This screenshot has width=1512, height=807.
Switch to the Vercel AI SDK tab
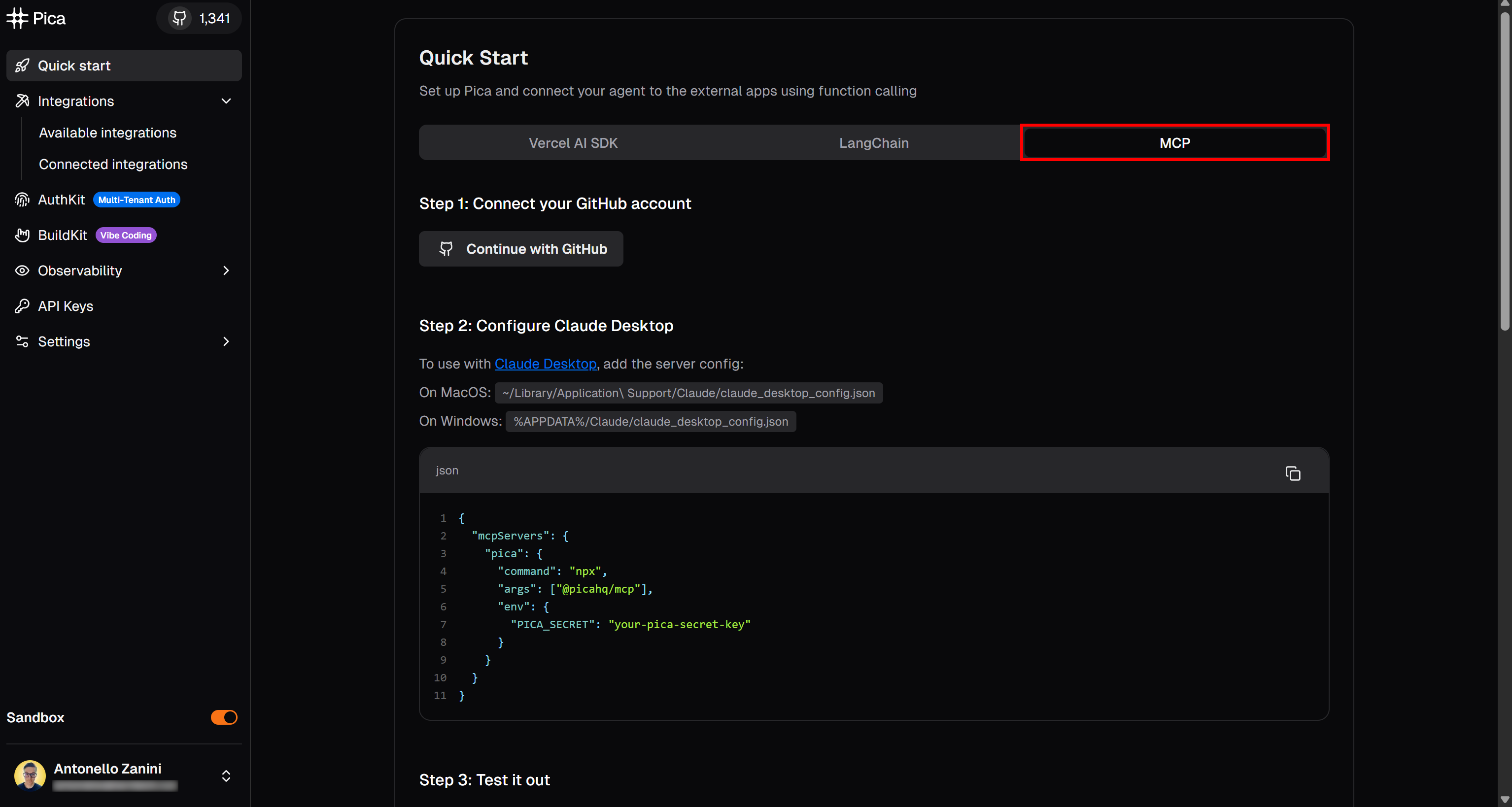point(573,142)
